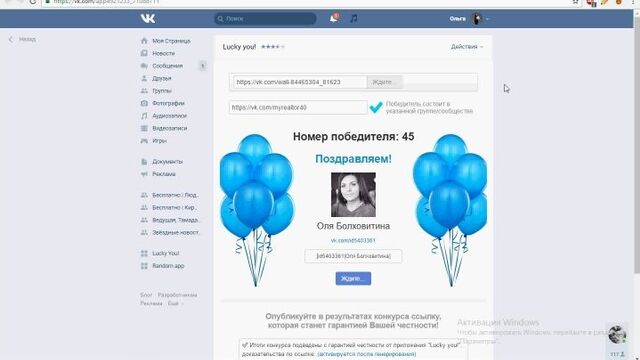Click the browser vertical scrollbar
This screenshot has height=360, width=640.
coord(637,143)
